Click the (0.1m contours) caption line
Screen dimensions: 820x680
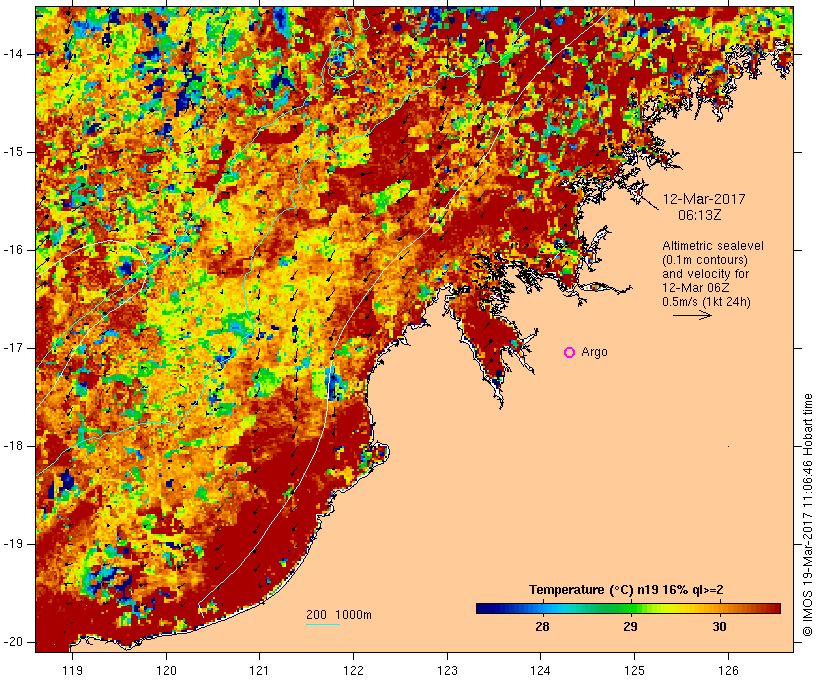coord(705,260)
